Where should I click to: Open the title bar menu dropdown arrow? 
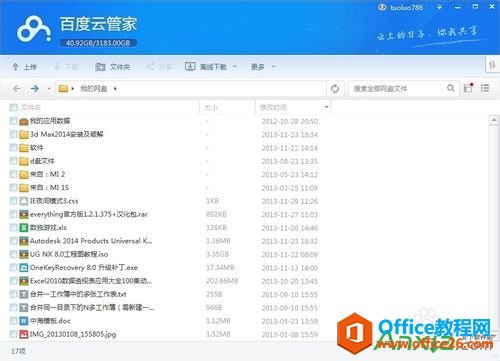coord(439,7)
